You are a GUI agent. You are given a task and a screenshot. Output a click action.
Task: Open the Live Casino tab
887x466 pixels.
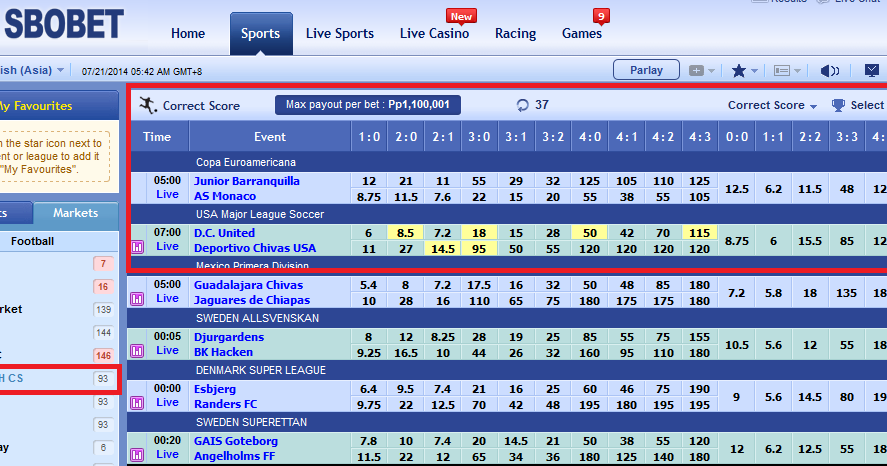tap(434, 33)
